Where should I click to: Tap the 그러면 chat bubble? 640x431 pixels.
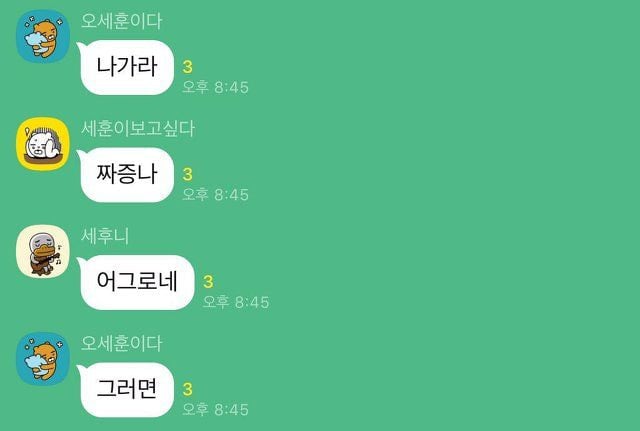pyautogui.click(x=126, y=389)
